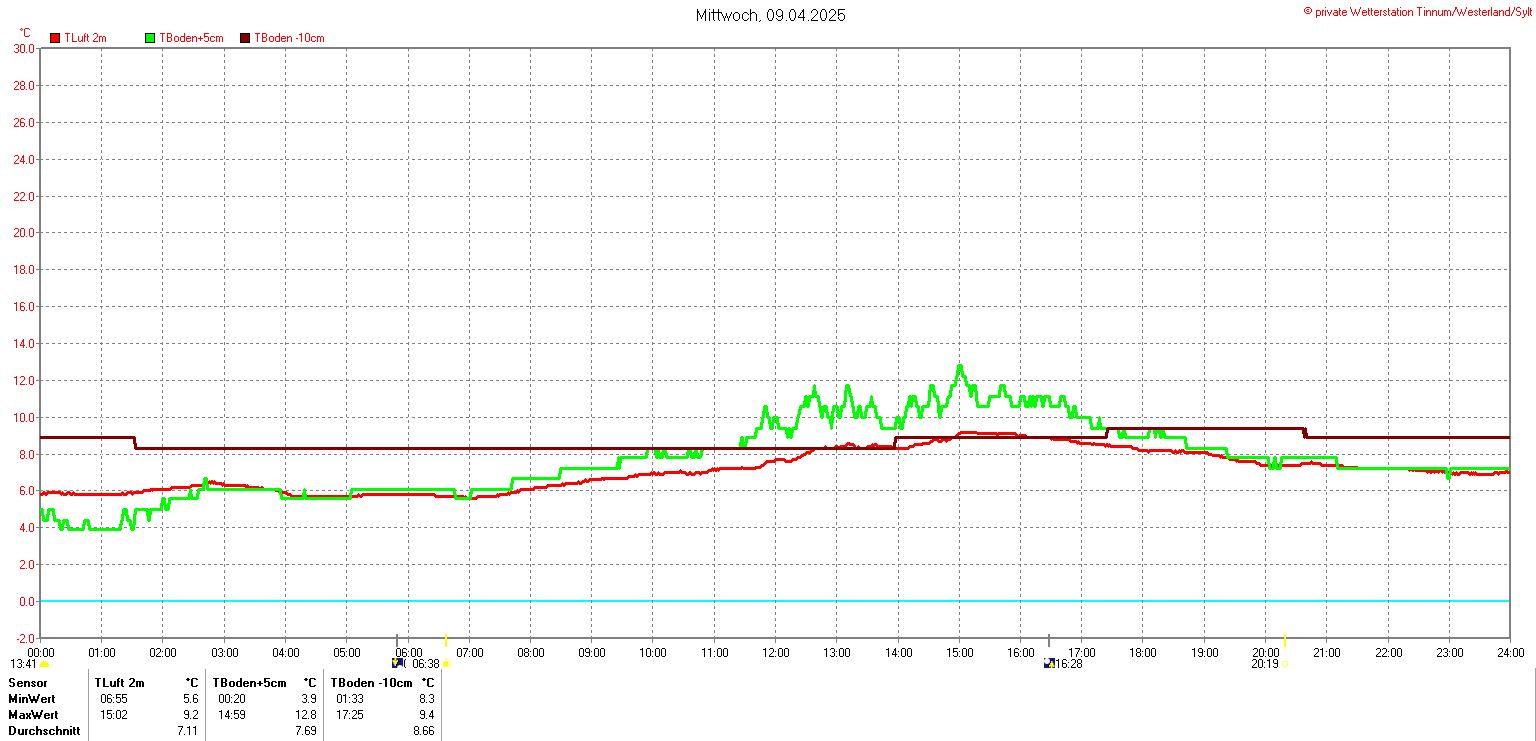Viewport: 1536px width, 741px height.
Task: Click the TBoden+5cm column header in the table
Action: coord(249,683)
